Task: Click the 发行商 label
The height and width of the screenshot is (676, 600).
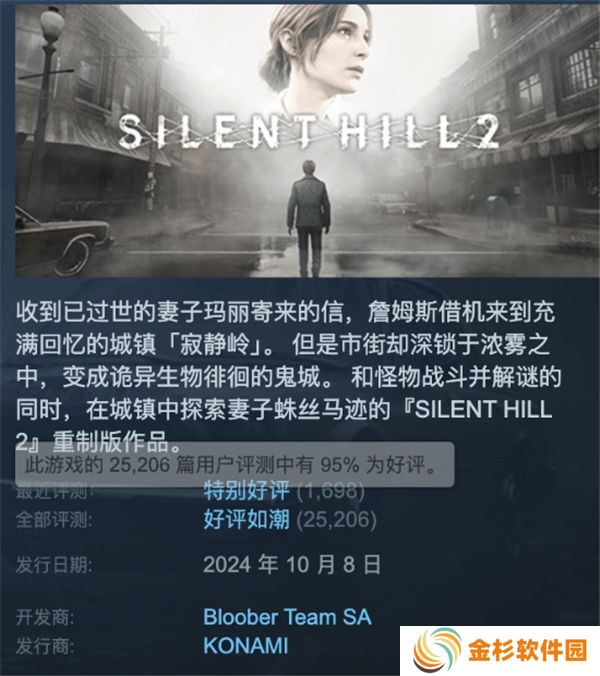Action: click(x=45, y=646)
